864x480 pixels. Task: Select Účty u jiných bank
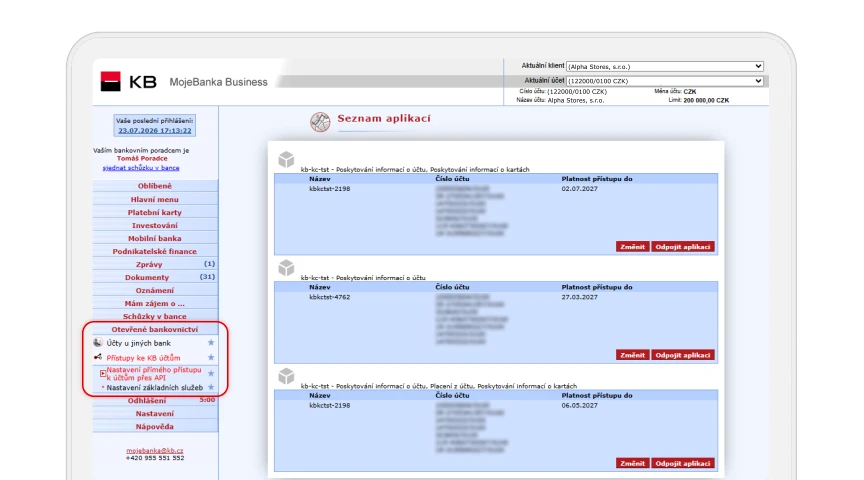(x=138, y=343)
